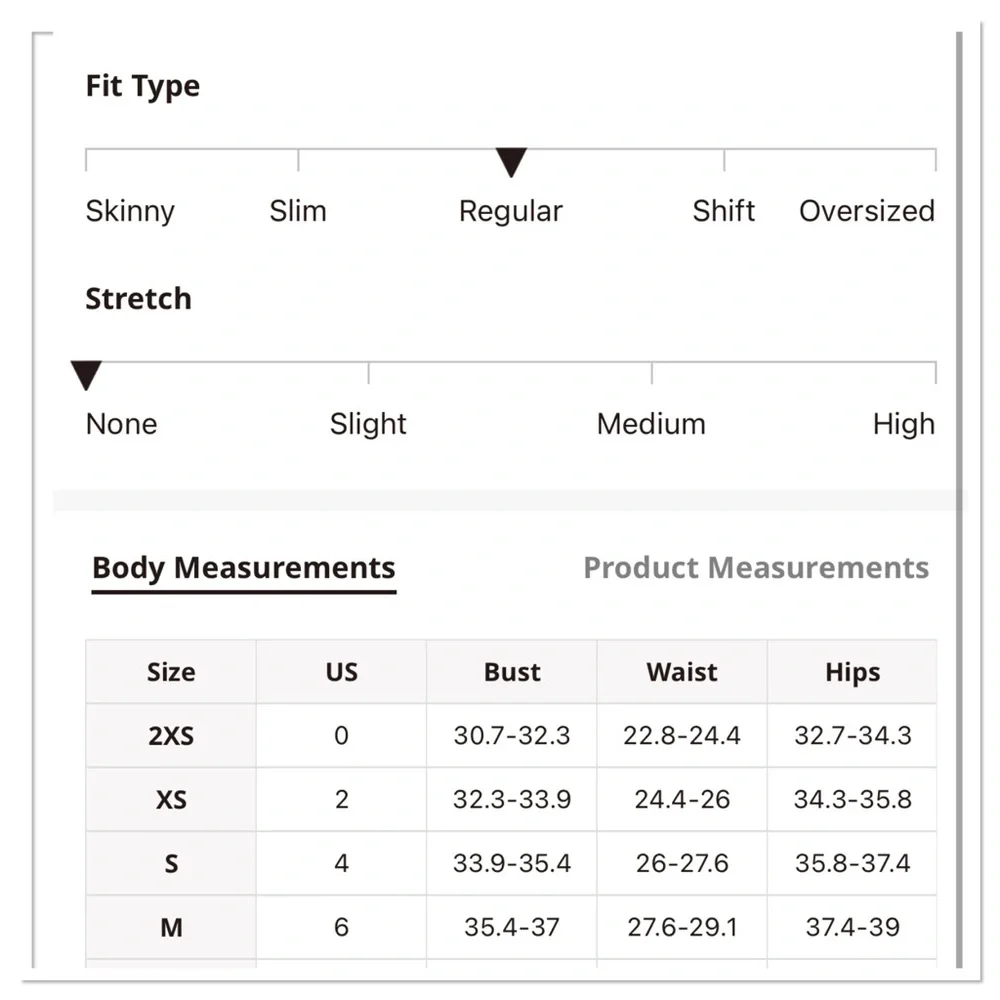
Task: Click the US column header
Action: [x=341, y=672]
